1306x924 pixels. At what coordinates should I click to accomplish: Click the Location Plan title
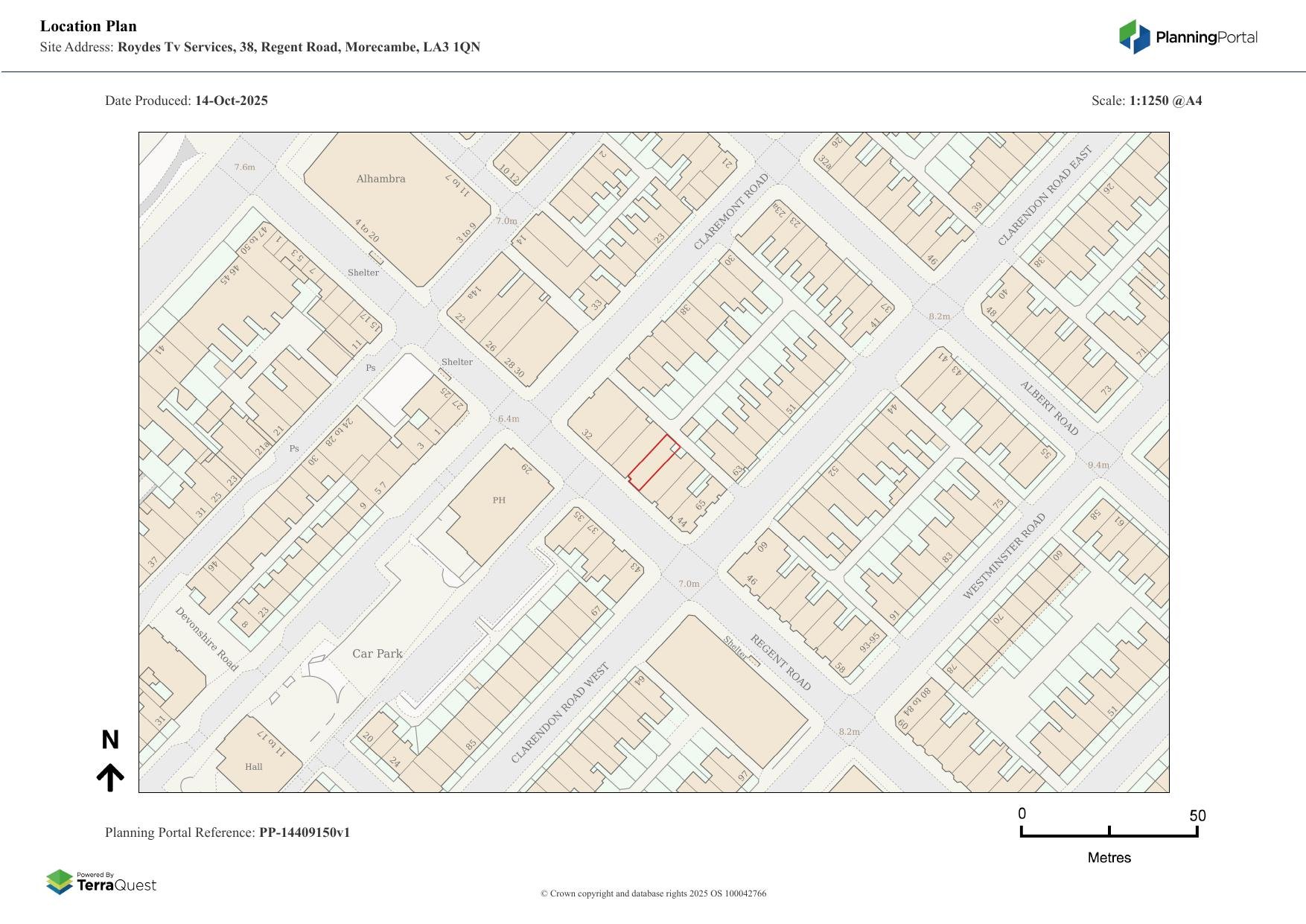[x=89, y=26]
